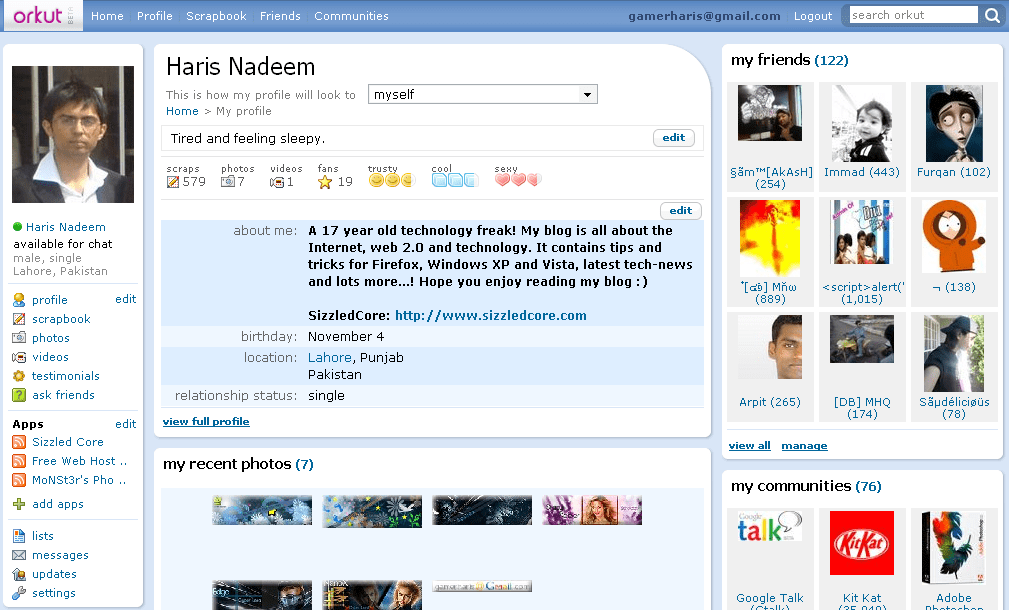Open the messages envelope icon

click(x=19, y=555)
